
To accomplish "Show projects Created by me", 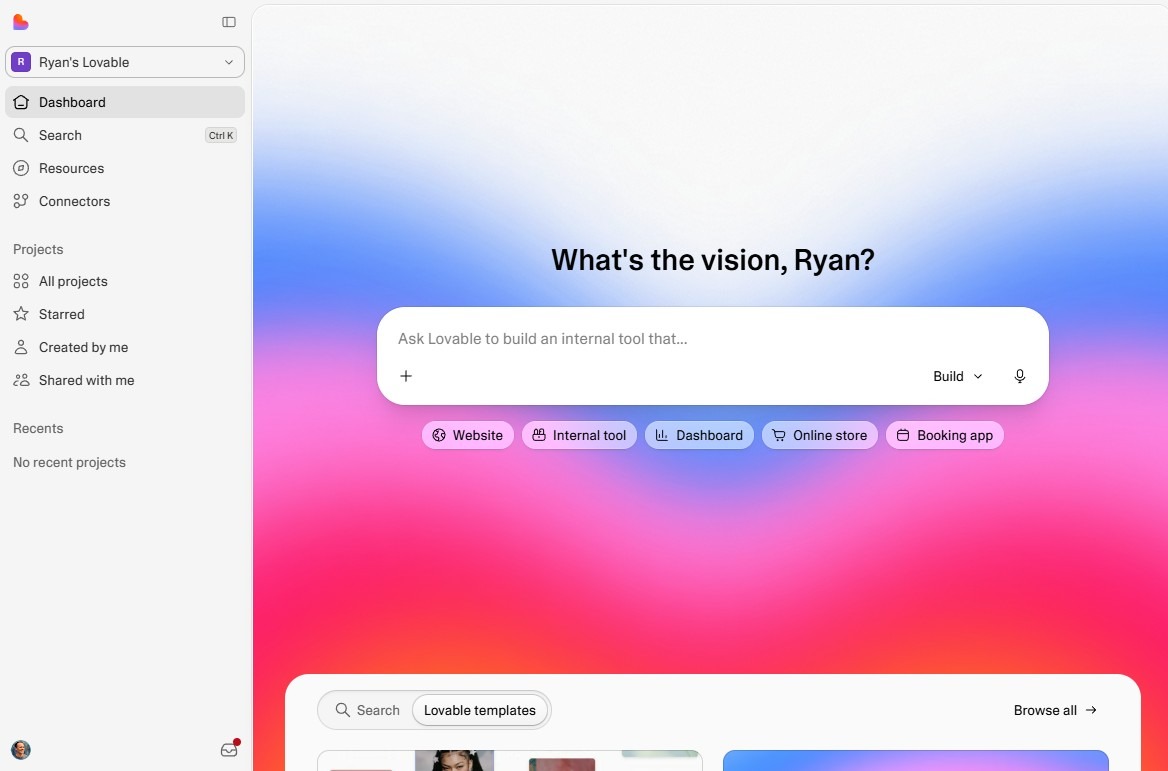I will (x=125, y=347).
